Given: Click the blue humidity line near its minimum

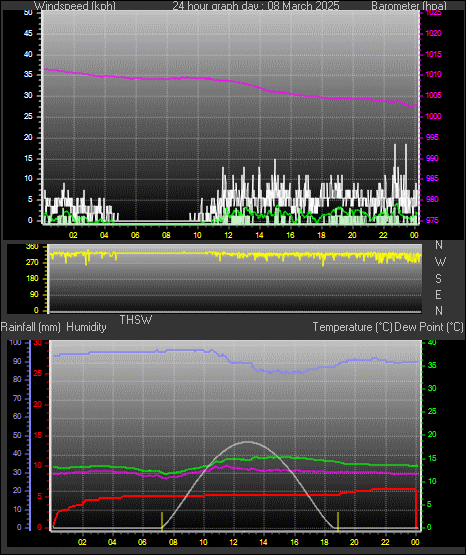Looking at the screenshot, I should pyautogui.click(x=290, y=372).
